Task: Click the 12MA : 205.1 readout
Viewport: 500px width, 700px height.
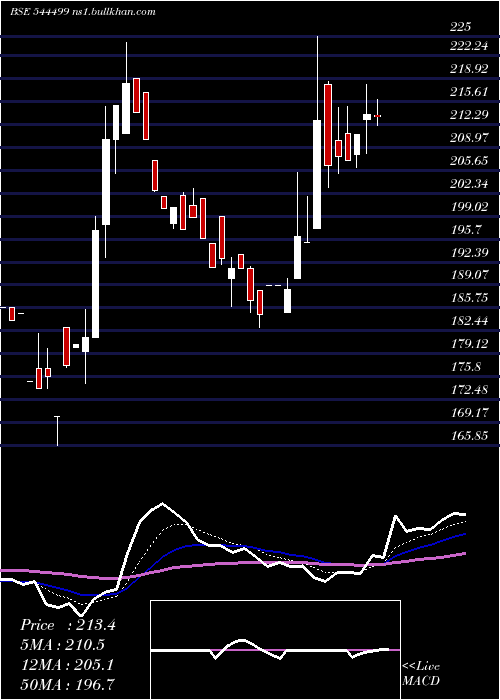Action: click(x=67, y=665)
